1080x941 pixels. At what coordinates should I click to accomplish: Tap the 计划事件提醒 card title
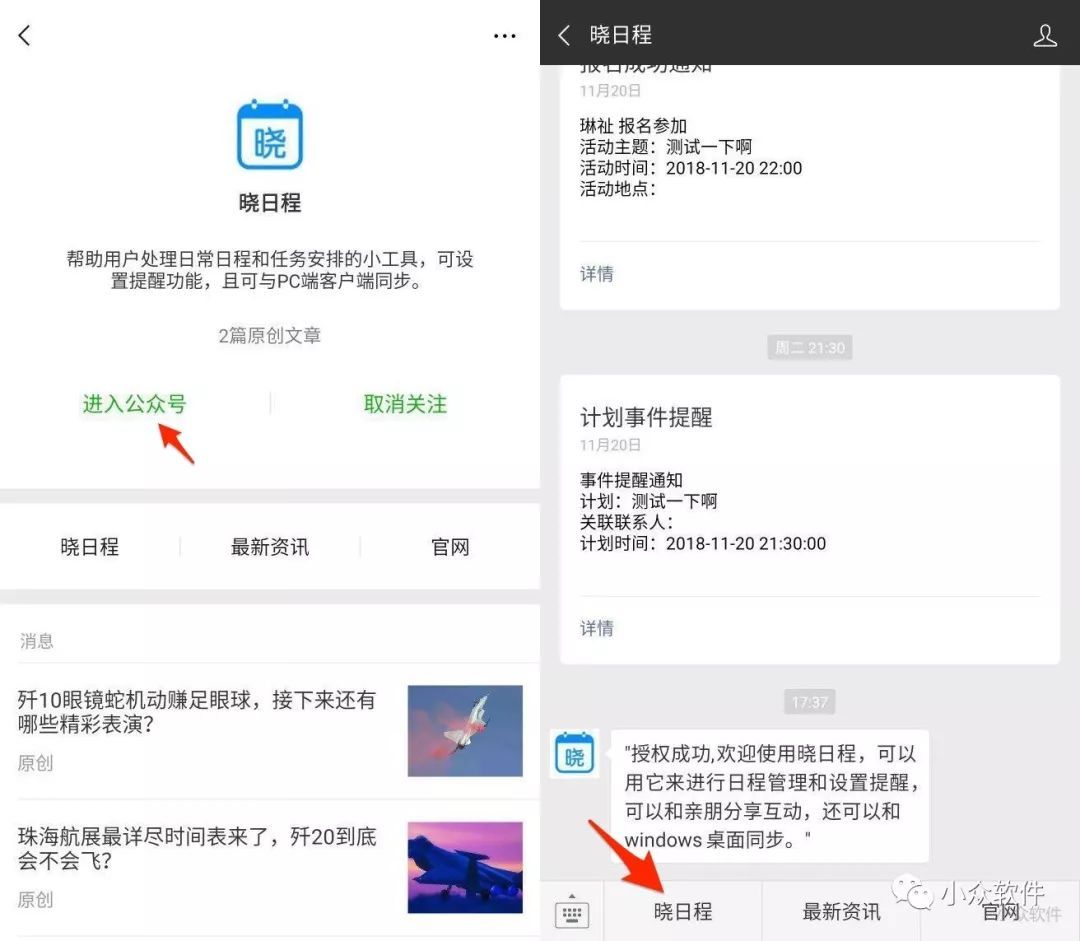[645, 417]
